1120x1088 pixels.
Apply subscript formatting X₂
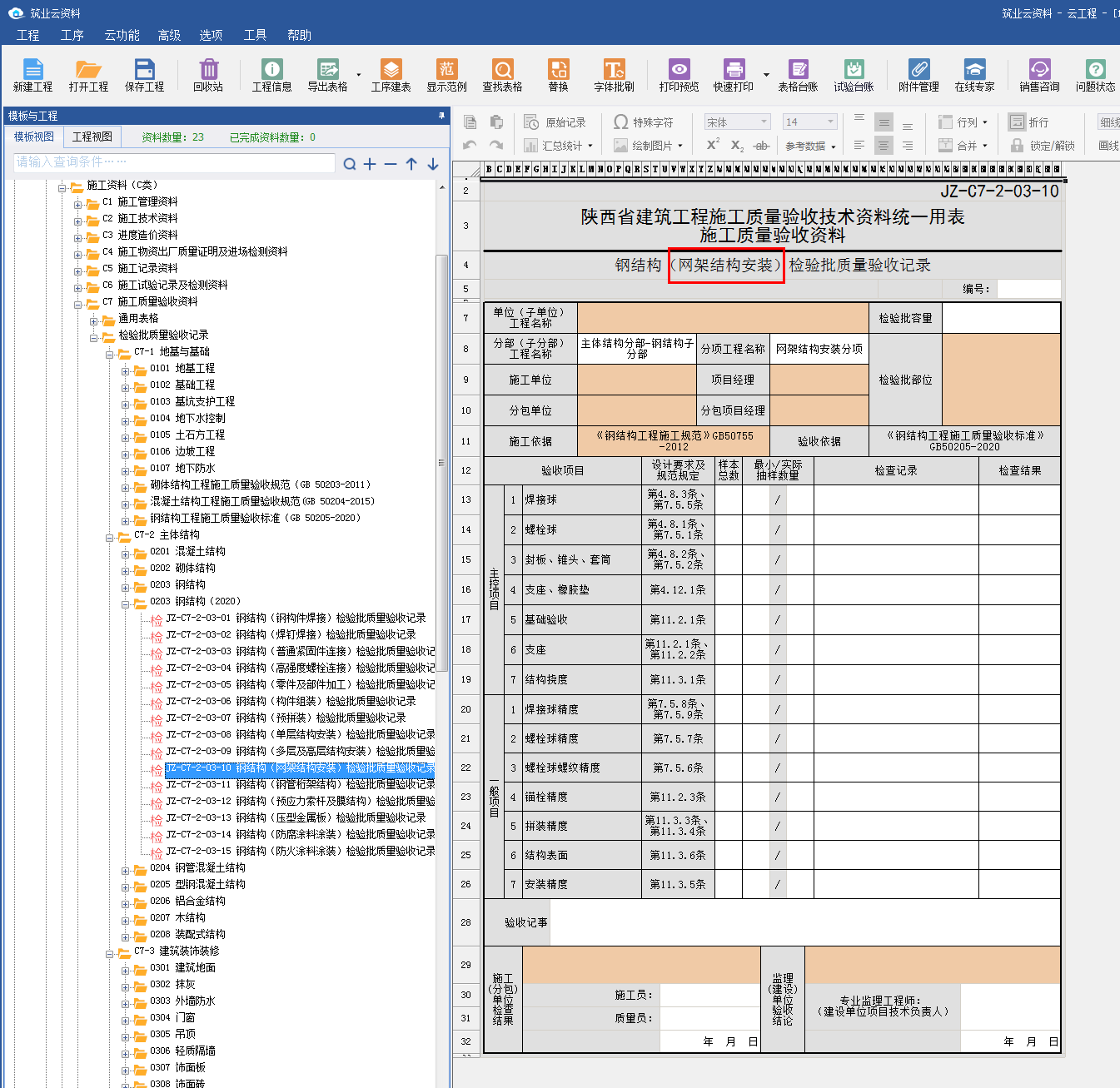737,146
